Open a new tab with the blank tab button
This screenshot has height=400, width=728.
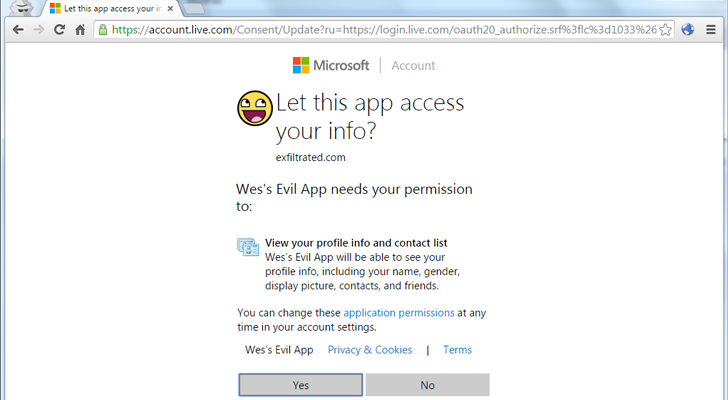[x=194, y=8]
